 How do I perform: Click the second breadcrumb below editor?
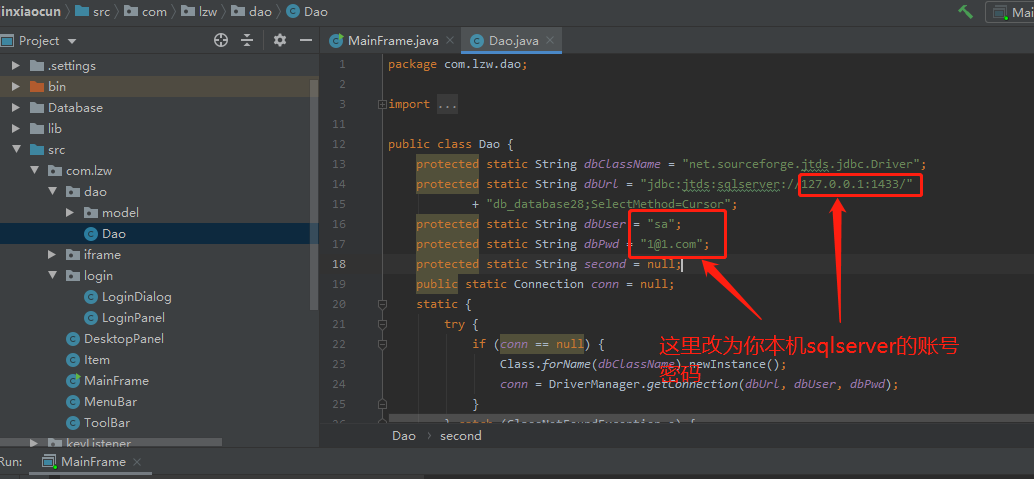[x=460, y=435]
